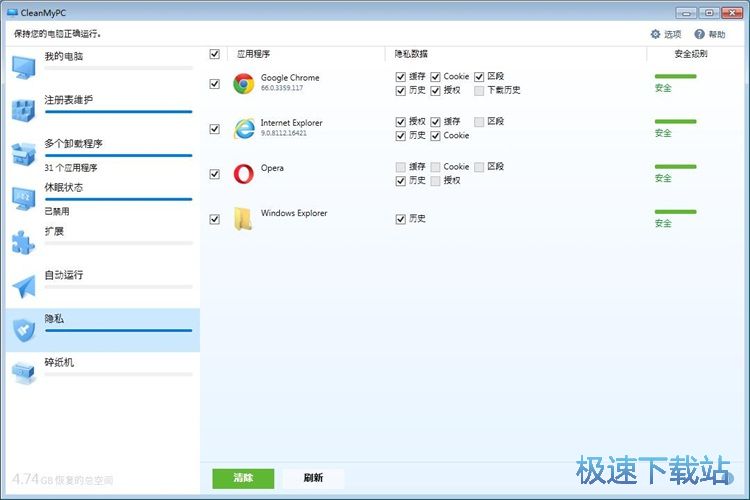Screen dimensions: 750x500
Task: Click the 4.74 GB recovered space text
Action: 62,479
